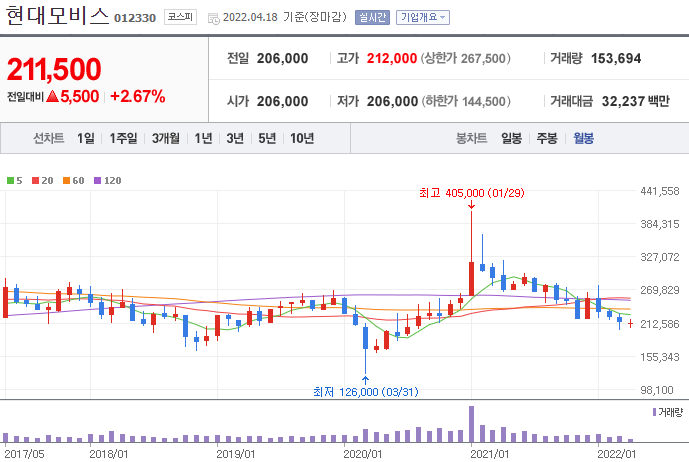Select the 1주일 line chart tab
The height and width of the screenshot is (462, 689).
[123, 138]
